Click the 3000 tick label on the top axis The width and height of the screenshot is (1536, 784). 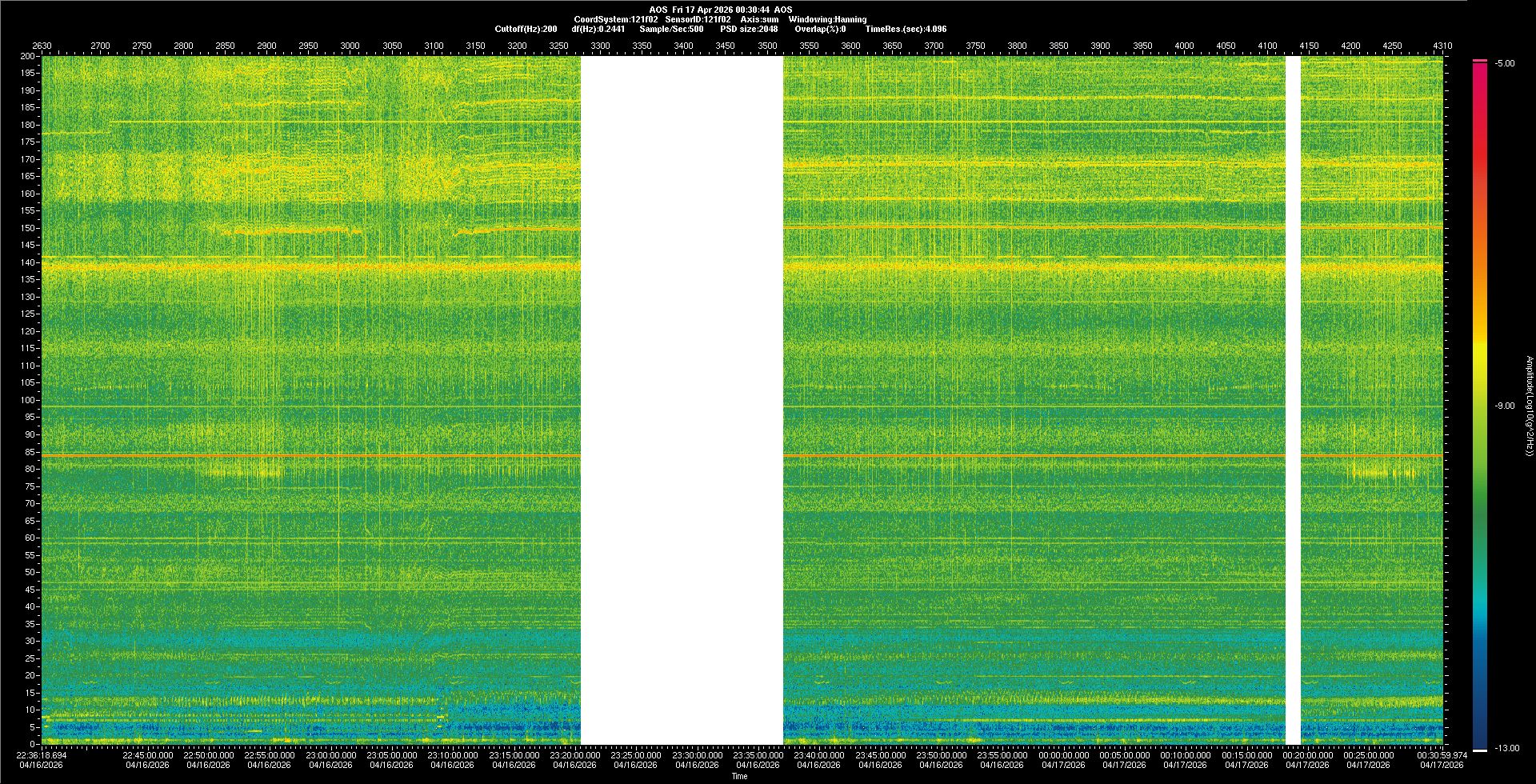[x=350, y=46]
